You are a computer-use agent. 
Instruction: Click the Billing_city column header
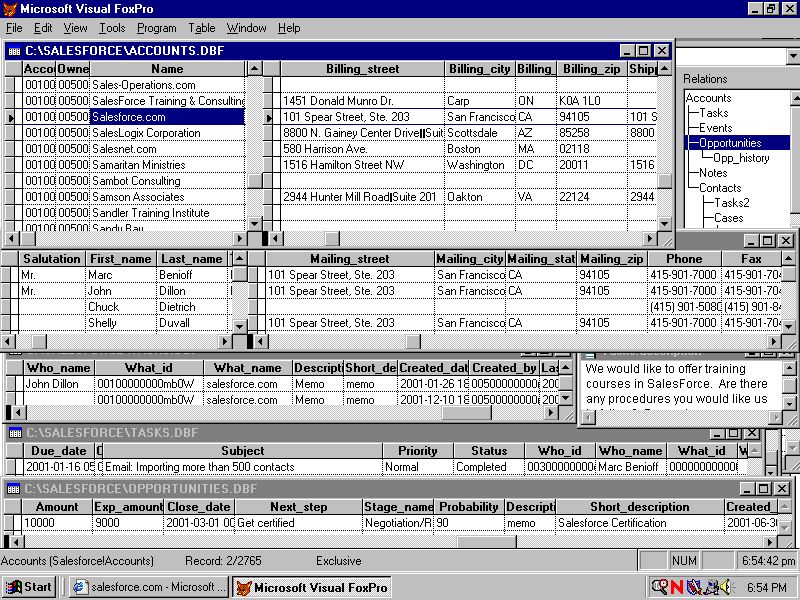(480, 69)
